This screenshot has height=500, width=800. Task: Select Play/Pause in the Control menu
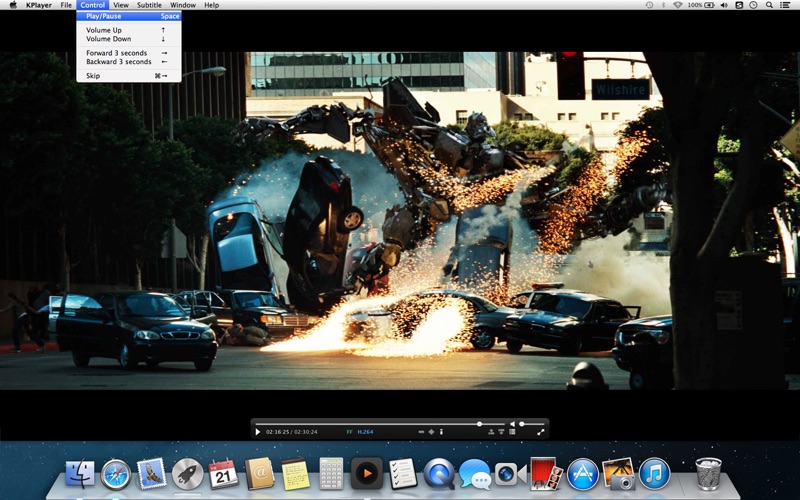129,16
